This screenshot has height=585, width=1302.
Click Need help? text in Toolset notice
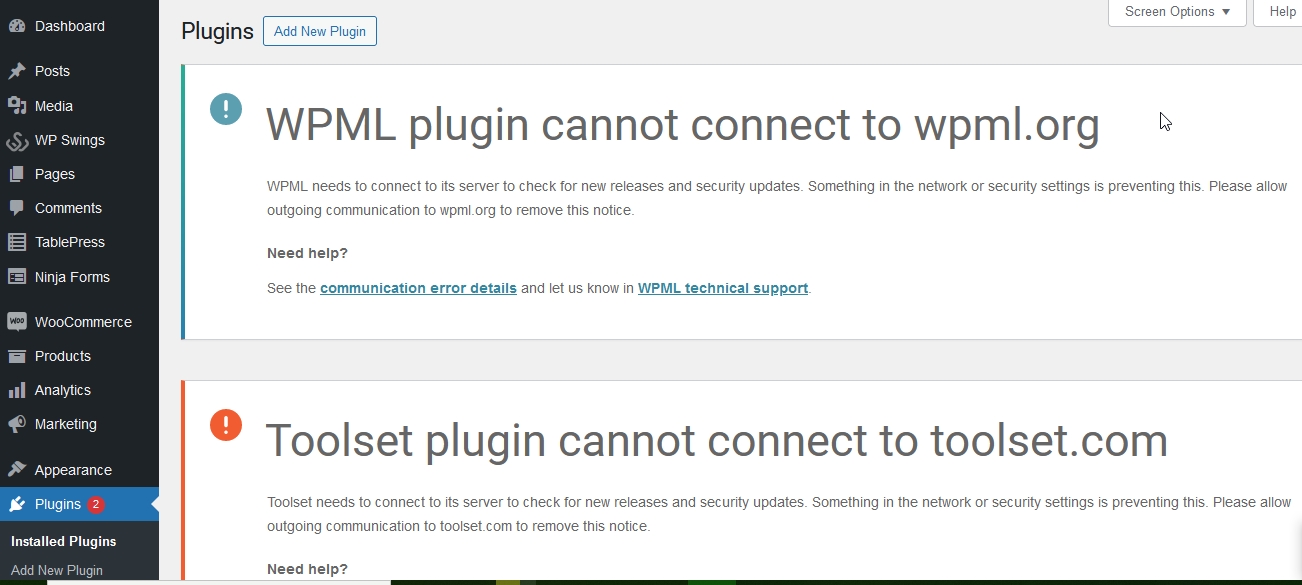point(307,569)
